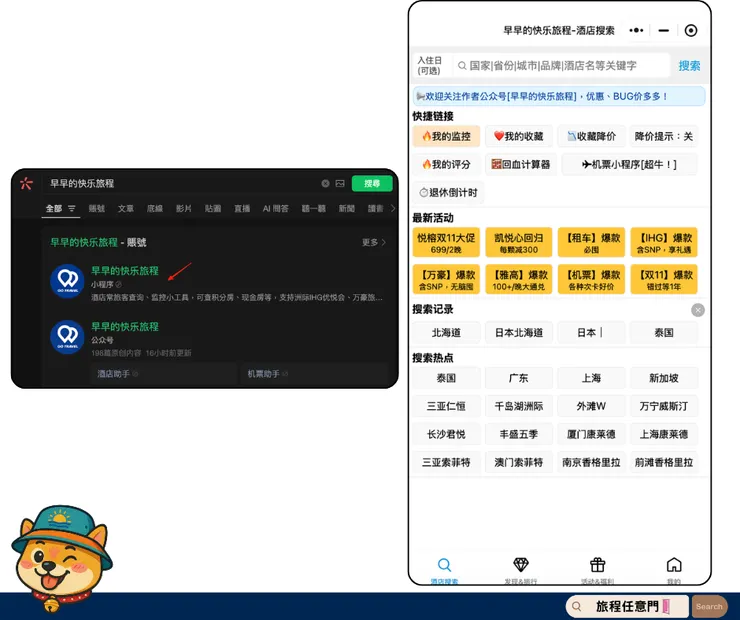
Task: Open the 公众号 result title 早早的快乐旅程
Action: (125, 327)
